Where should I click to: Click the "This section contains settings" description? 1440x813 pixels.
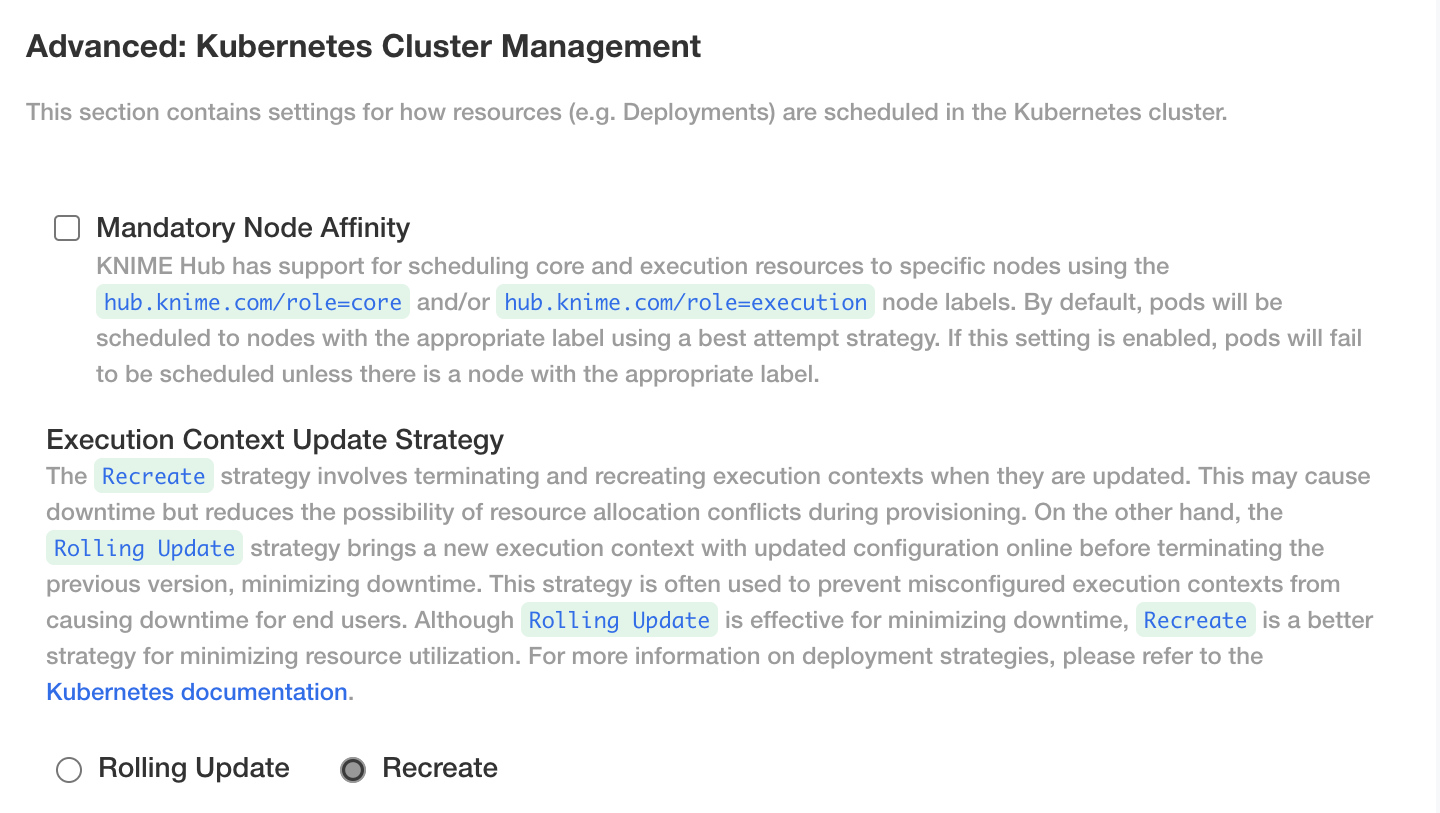[626, 112]
